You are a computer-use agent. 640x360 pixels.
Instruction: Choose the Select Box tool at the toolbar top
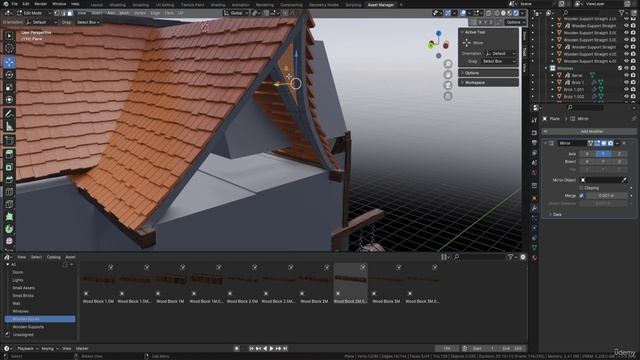tap(9, 36)
